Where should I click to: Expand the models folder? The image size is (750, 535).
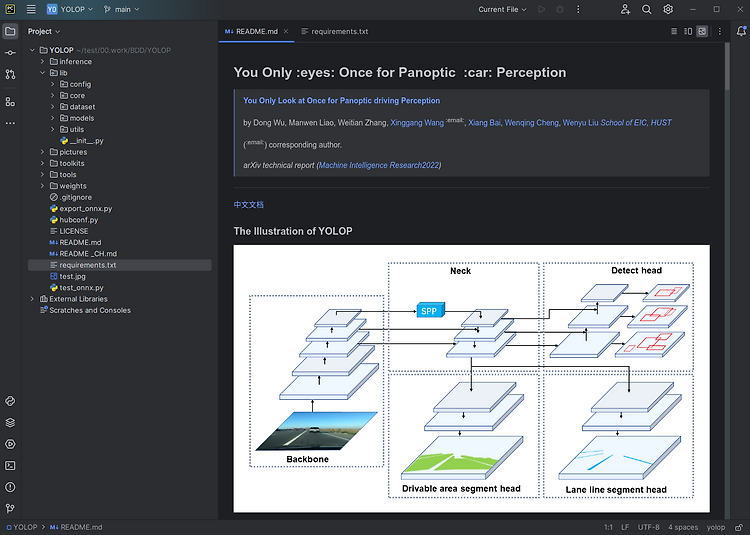pos(53,118)
